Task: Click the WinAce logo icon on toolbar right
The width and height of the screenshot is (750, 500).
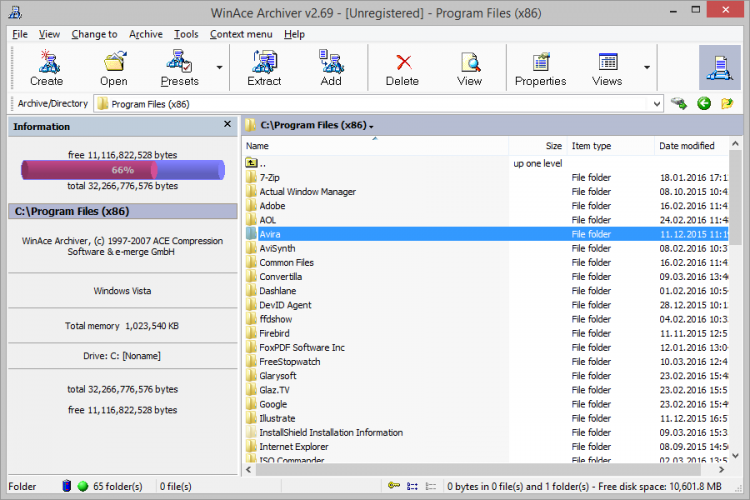Action: [719, 67]
